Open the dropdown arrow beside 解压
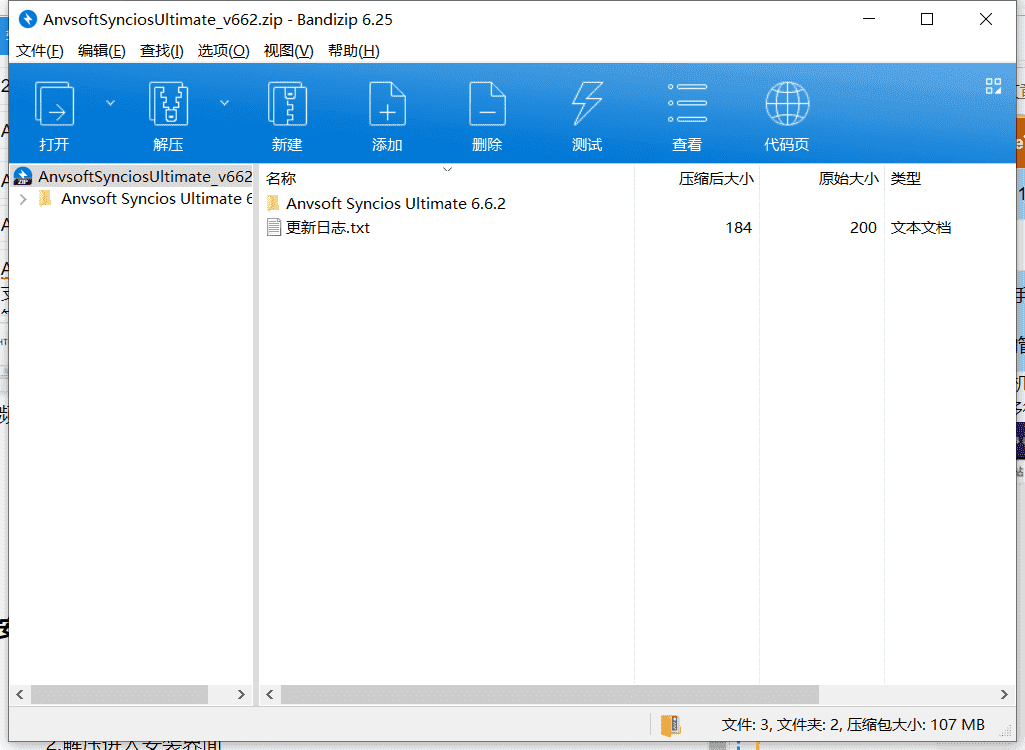 pyautogui.click(x=224, y=103)
